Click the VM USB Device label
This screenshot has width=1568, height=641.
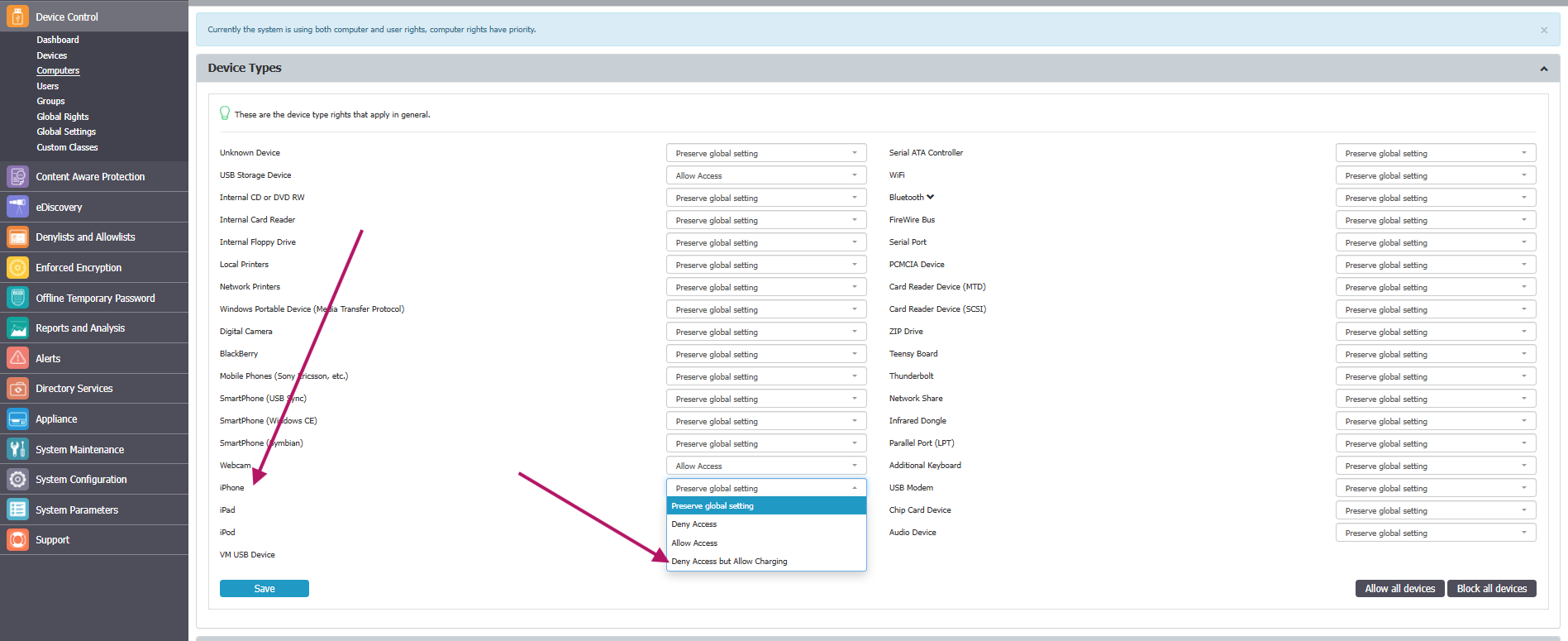point(247,555)
